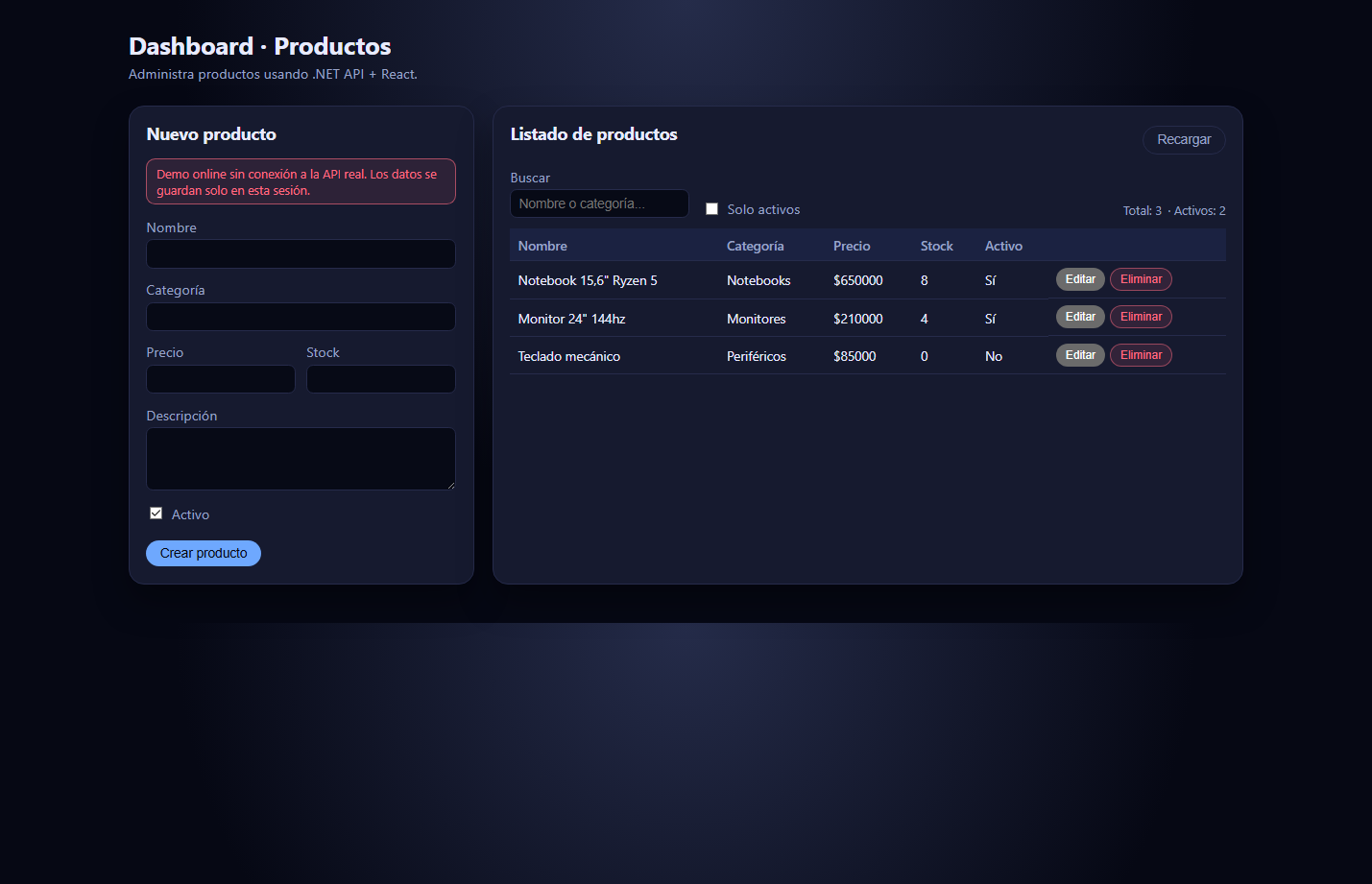The image size is (1372, 884).
Task: Click the Nombre column header in the table
Action: click(x=542, y=246)
